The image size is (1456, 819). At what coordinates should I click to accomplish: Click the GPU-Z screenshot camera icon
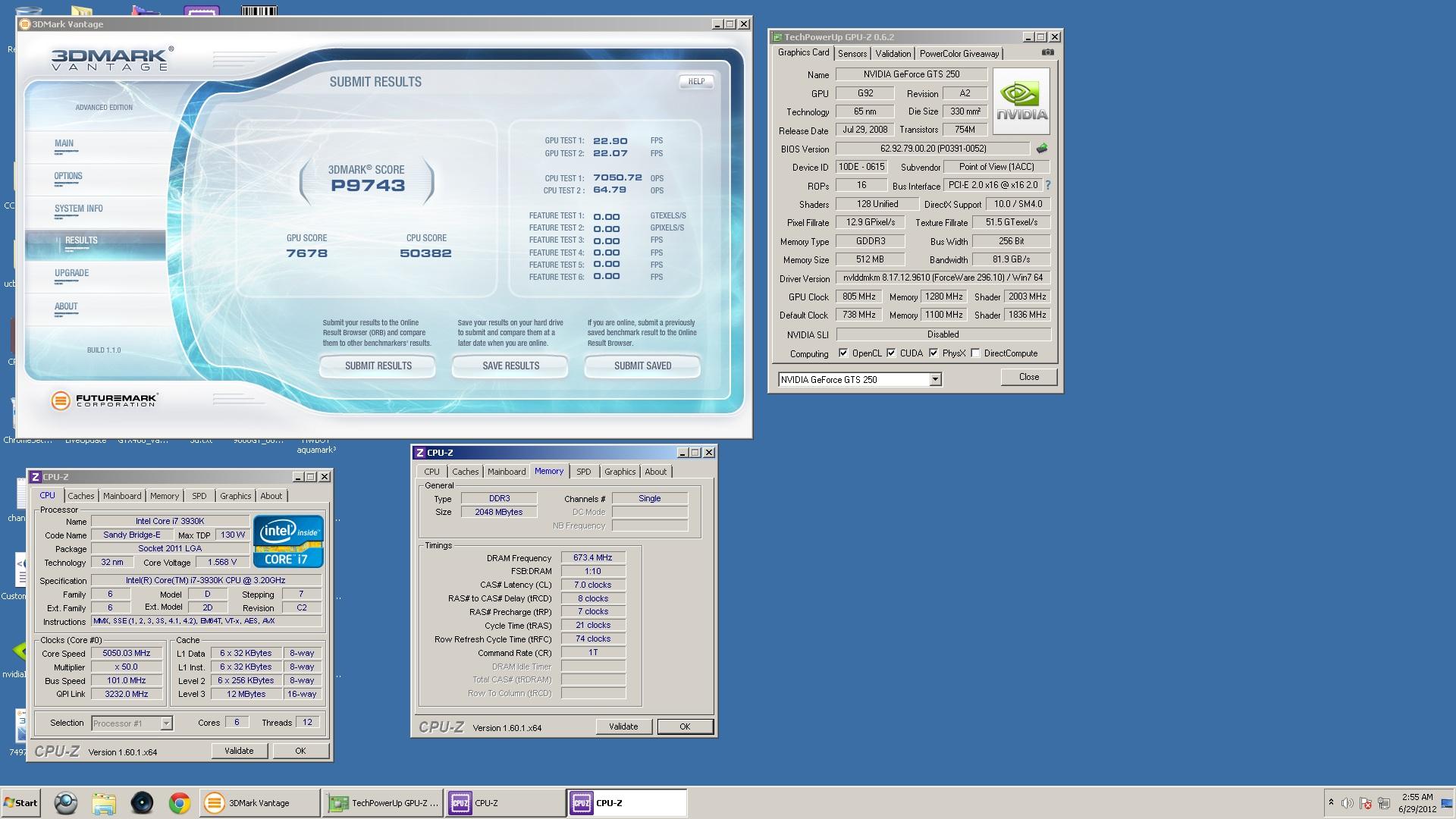pyautogui.click(x=1047, y=52)
